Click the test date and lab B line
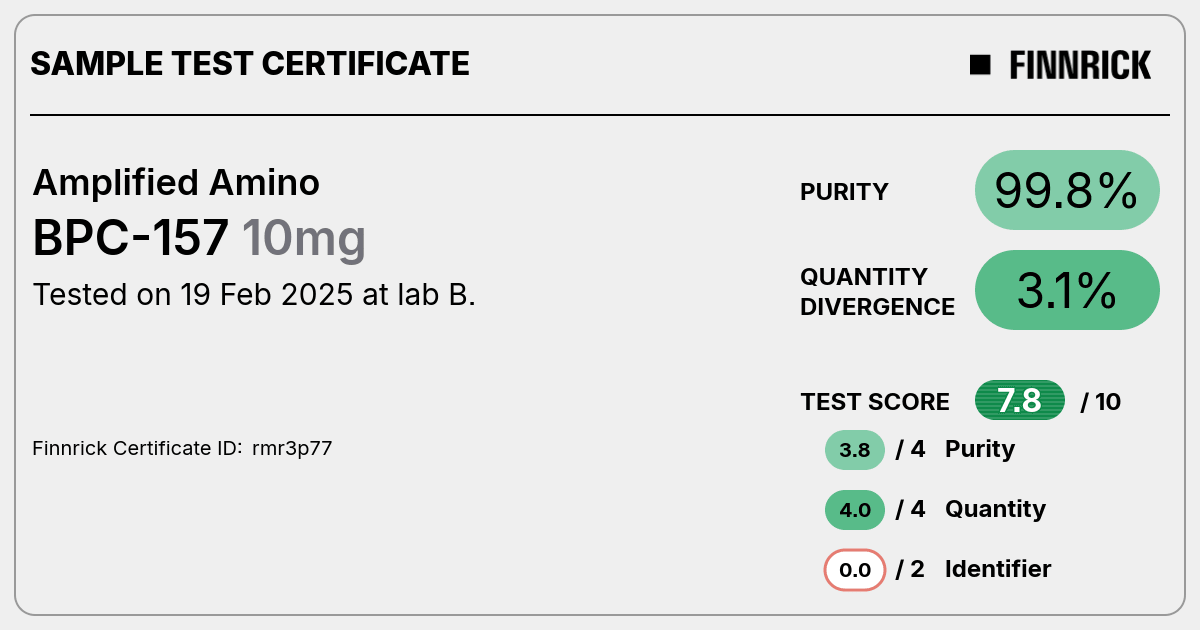Viewport: 1200px width, 630px height. coord(254,295)
